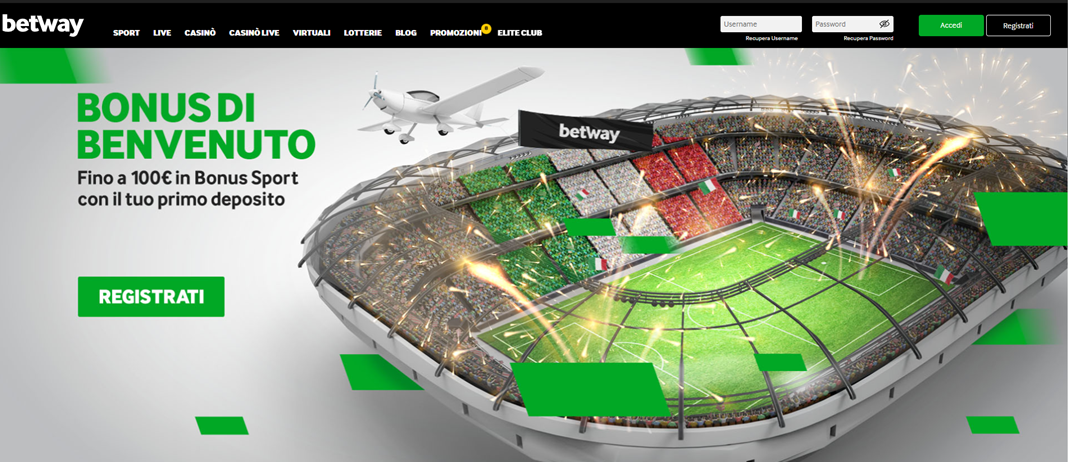Screen dimensions: 1068x462
Task: Click the large green REGISTRATI banner button
Action: pos(151,296)
